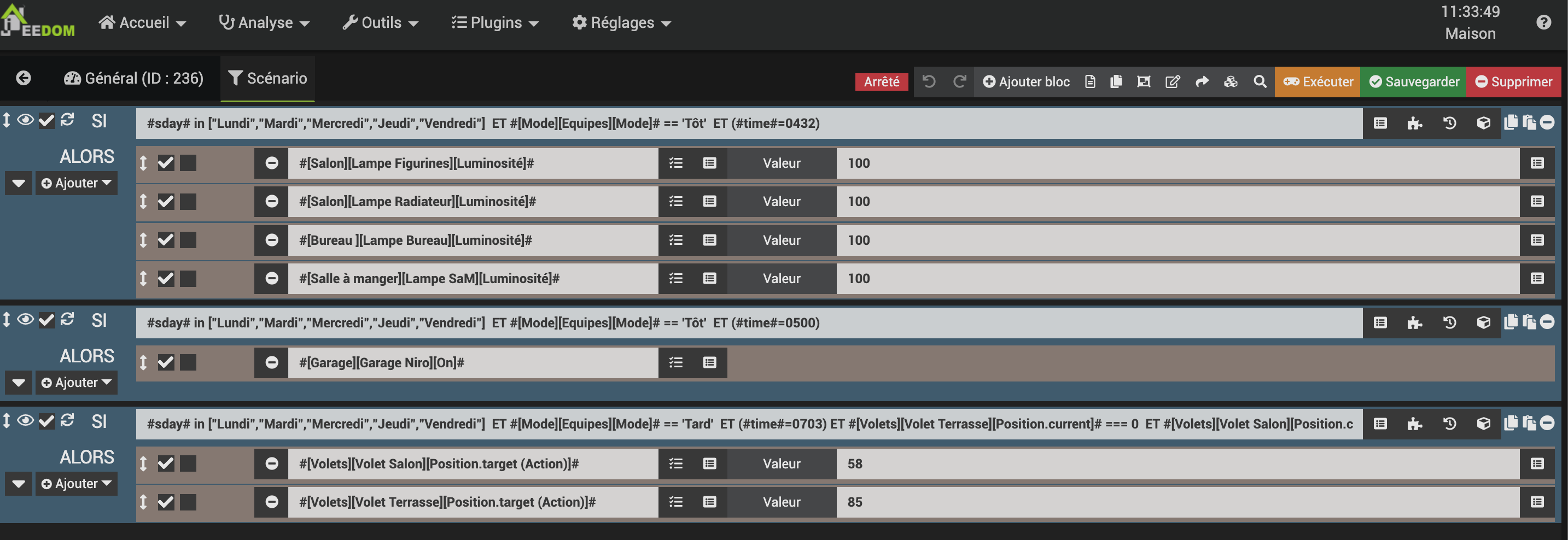Screen dimensions: 1568x540
Task: Uncheck the Garage Niro action enabled box
Action: tap(166, 362)
